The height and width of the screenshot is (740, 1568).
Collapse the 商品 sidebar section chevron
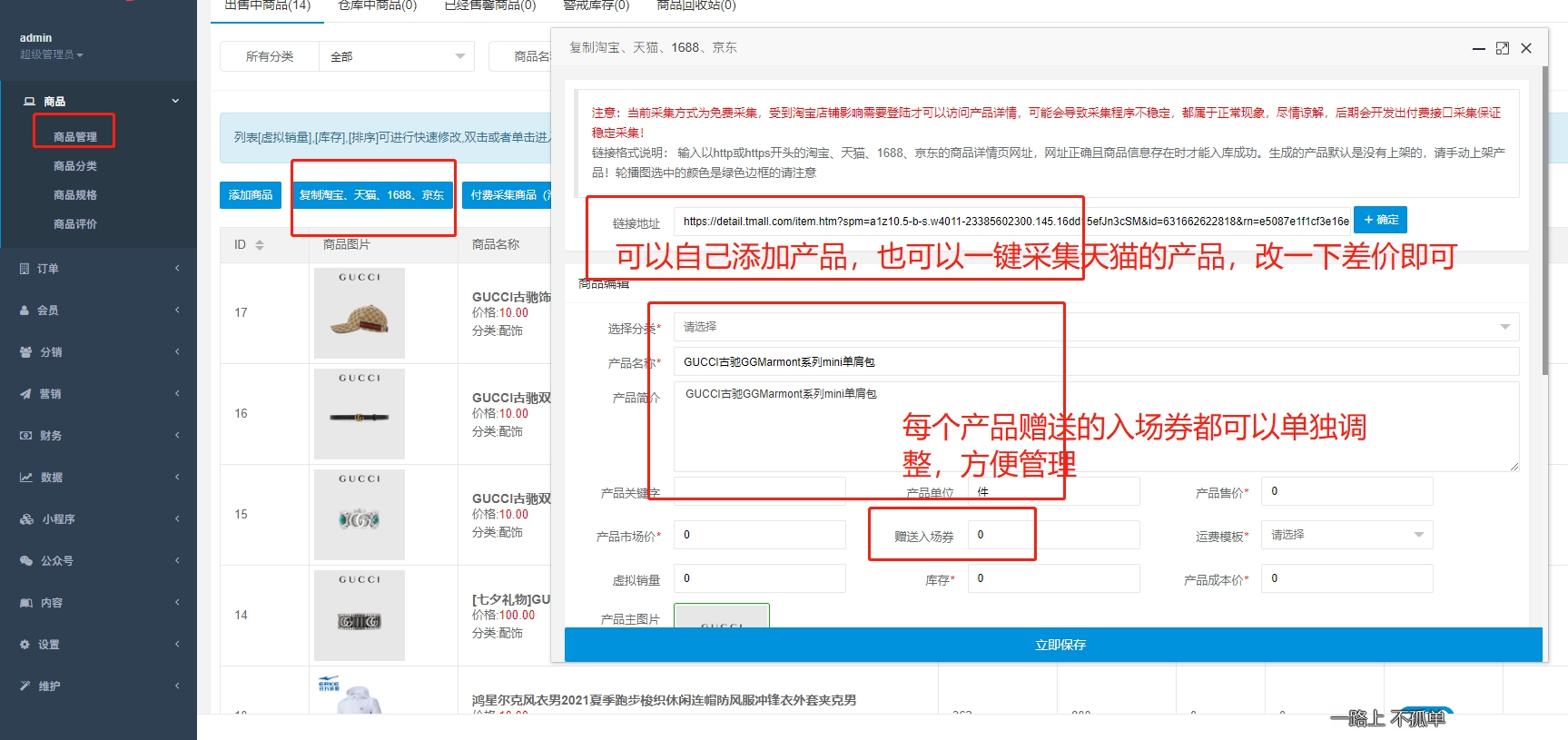point(175,101)
